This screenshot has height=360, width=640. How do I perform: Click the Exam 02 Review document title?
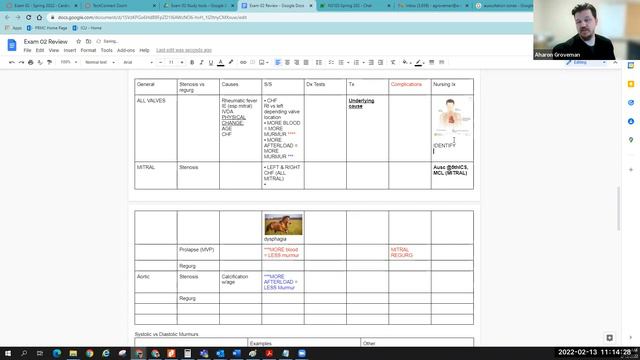point(46,42)
